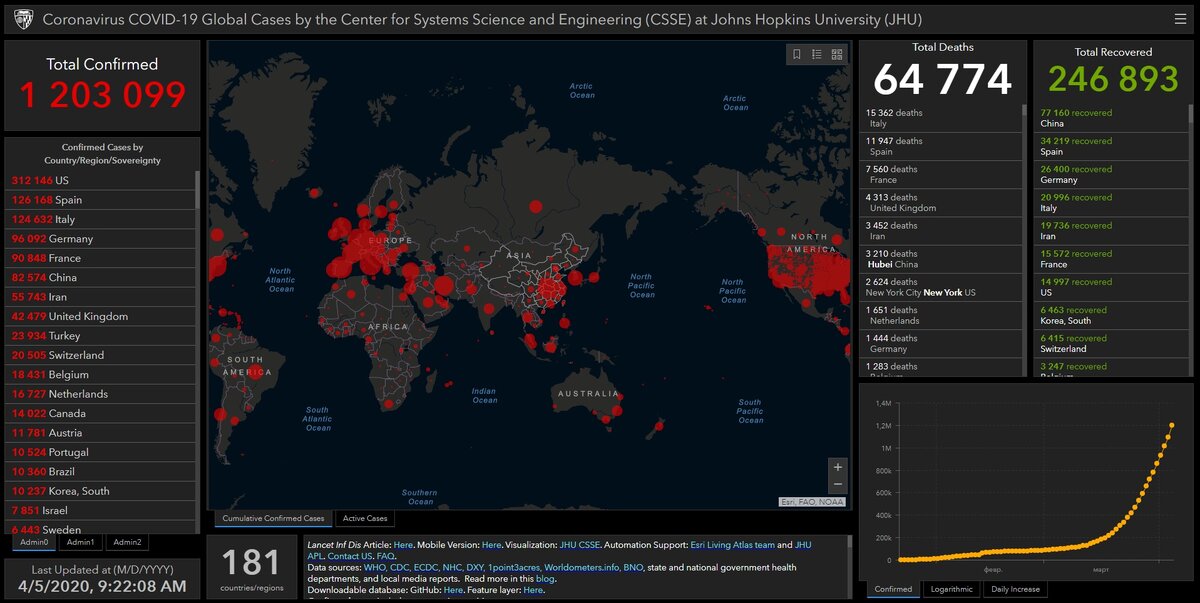Select Belgium in the confirmed cases list

(100, 374)
